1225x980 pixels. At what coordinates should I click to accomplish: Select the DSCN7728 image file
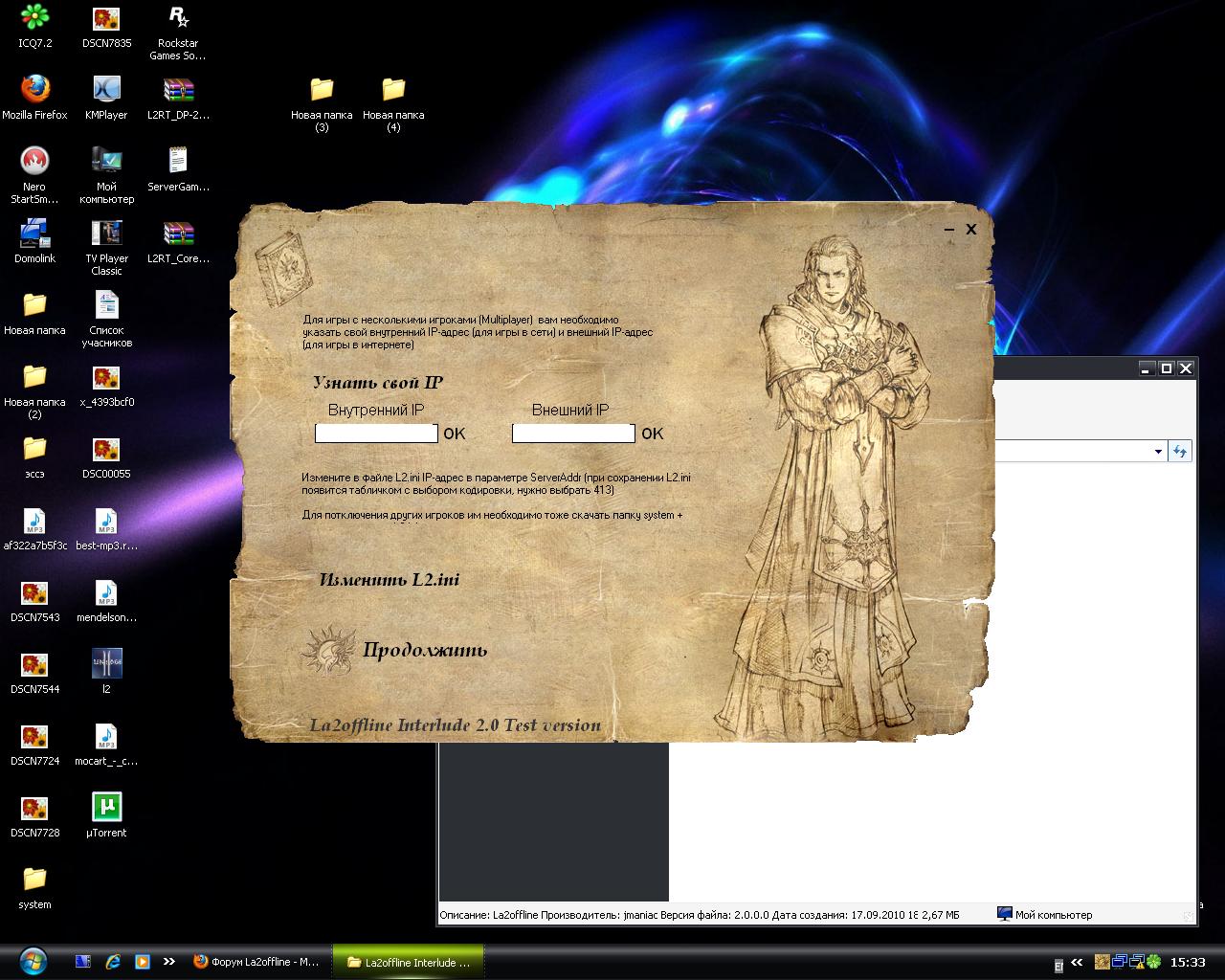pos(34,815)
